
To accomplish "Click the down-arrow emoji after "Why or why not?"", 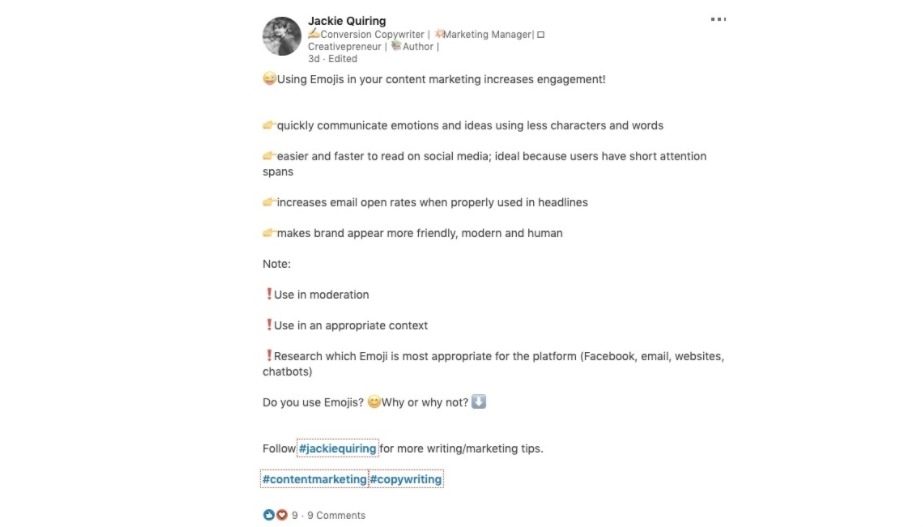I will pos(478,402).
